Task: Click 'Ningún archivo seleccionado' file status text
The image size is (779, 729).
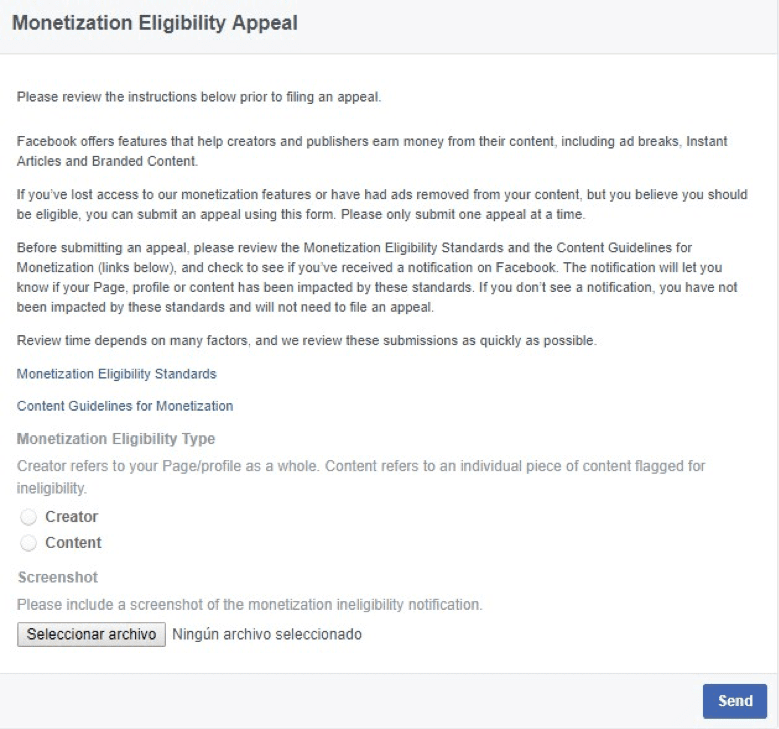Action: tap(267, 634)
